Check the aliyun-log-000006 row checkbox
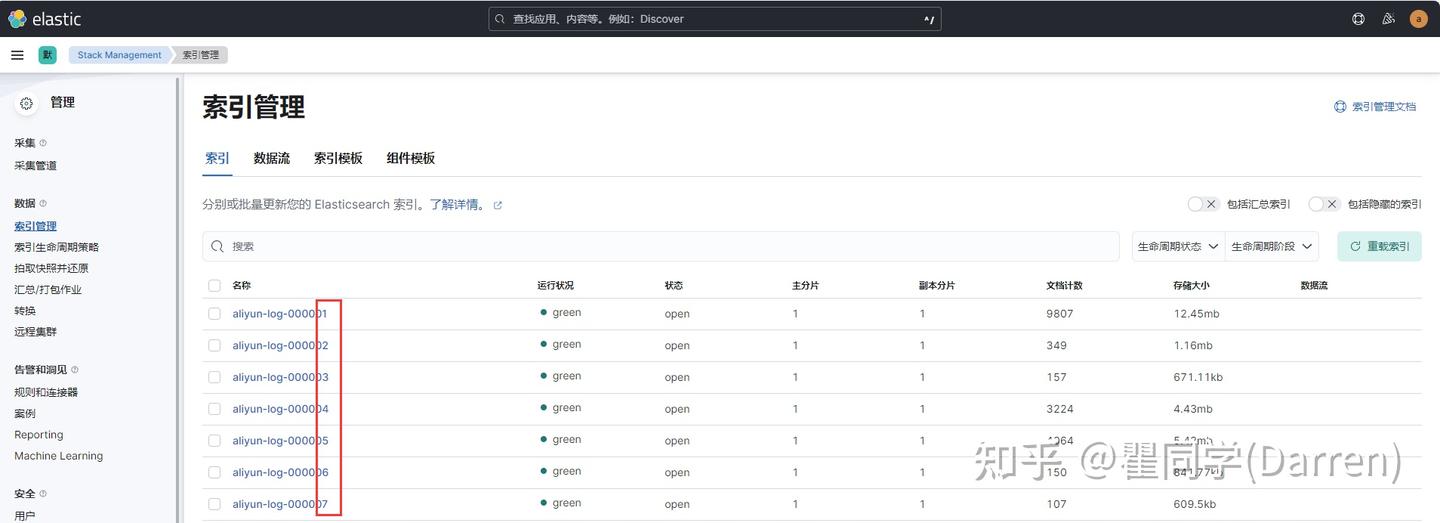Viewport: 1440px width, 523px height. click(214, 472)
